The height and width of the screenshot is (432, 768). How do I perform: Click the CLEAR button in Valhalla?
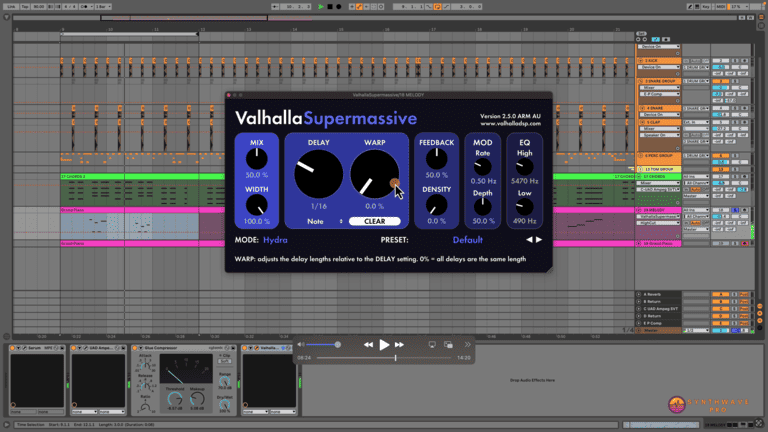tap(375, 221)
